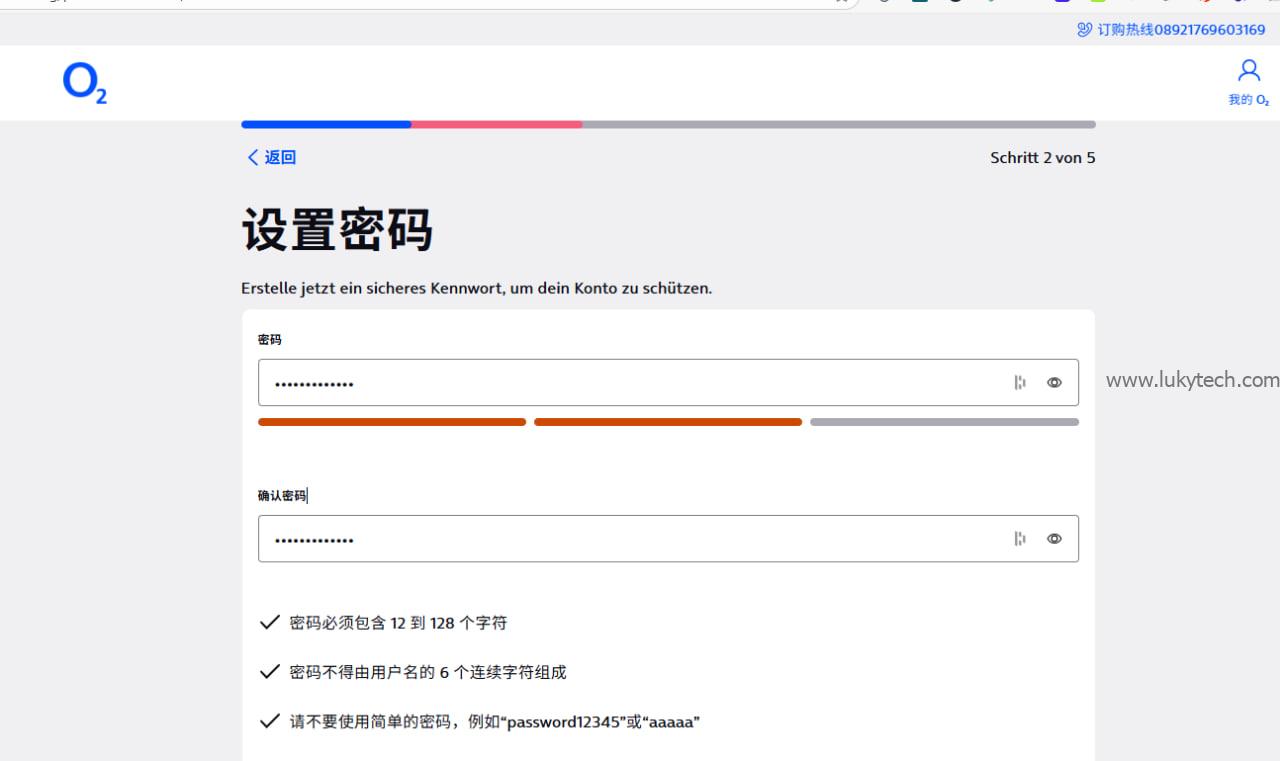Click password manager icon in 确认密码 field
The height and width of the screenshot is (761, 1280).
pos(1019,538)
